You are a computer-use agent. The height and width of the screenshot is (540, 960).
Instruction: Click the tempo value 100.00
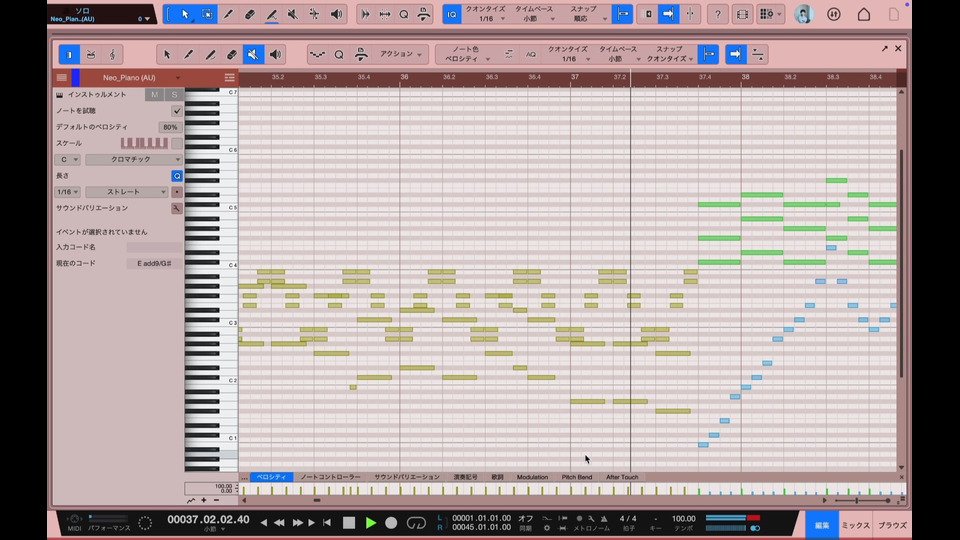pyautogui.click(x=683, y=519)
